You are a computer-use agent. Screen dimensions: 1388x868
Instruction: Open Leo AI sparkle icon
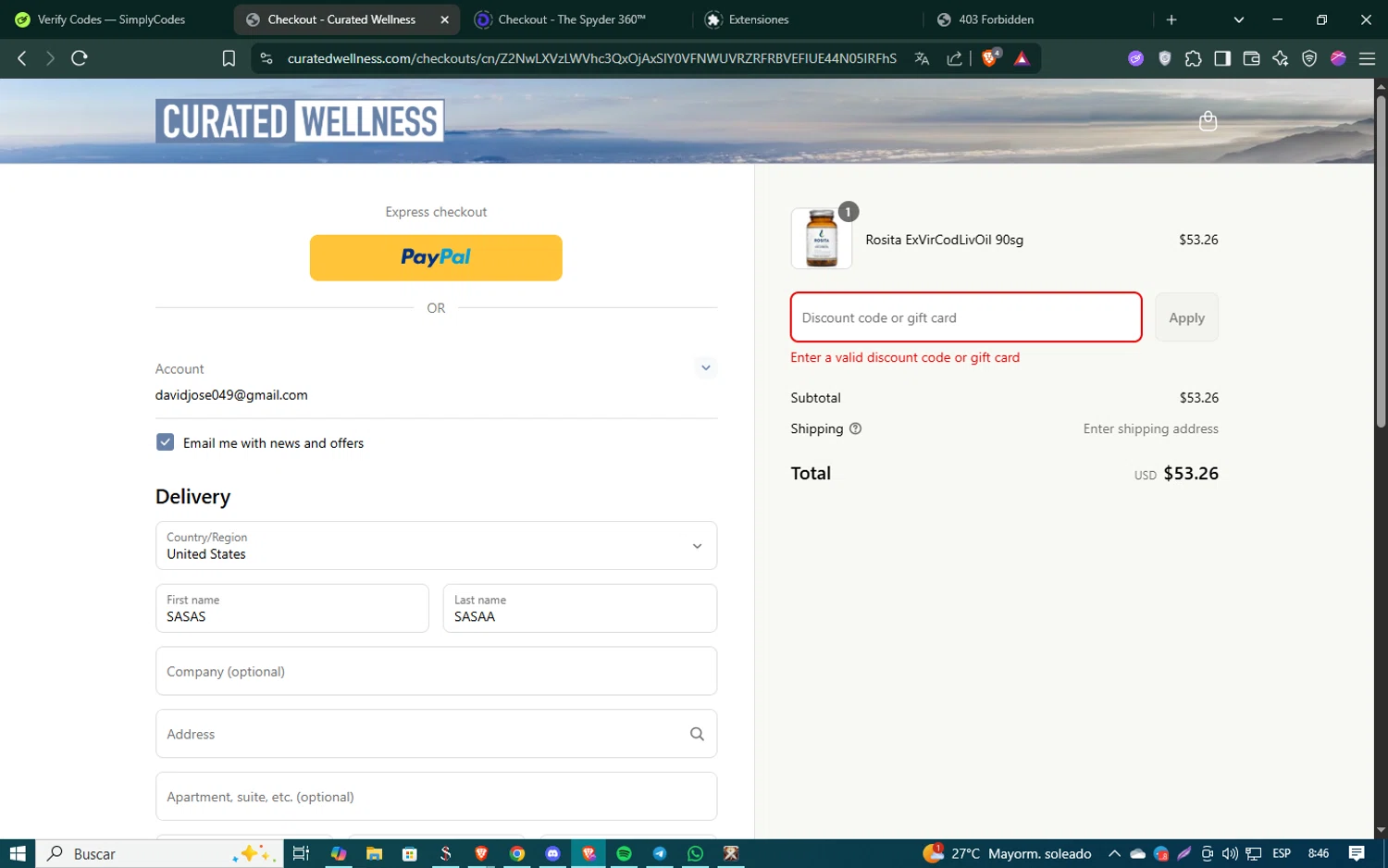coord(1281,58)
